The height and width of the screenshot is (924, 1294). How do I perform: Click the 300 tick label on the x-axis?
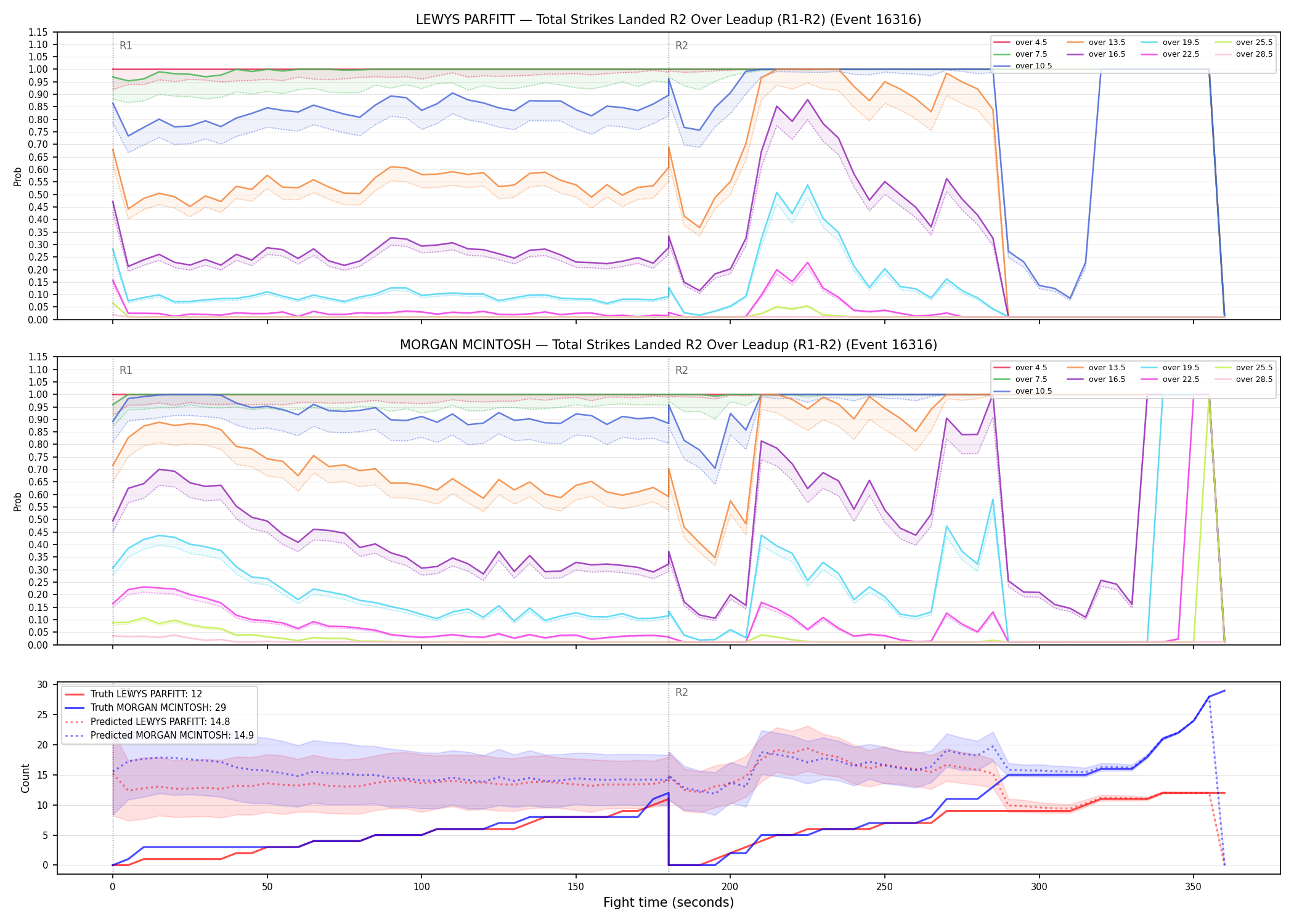(1039, 887)
